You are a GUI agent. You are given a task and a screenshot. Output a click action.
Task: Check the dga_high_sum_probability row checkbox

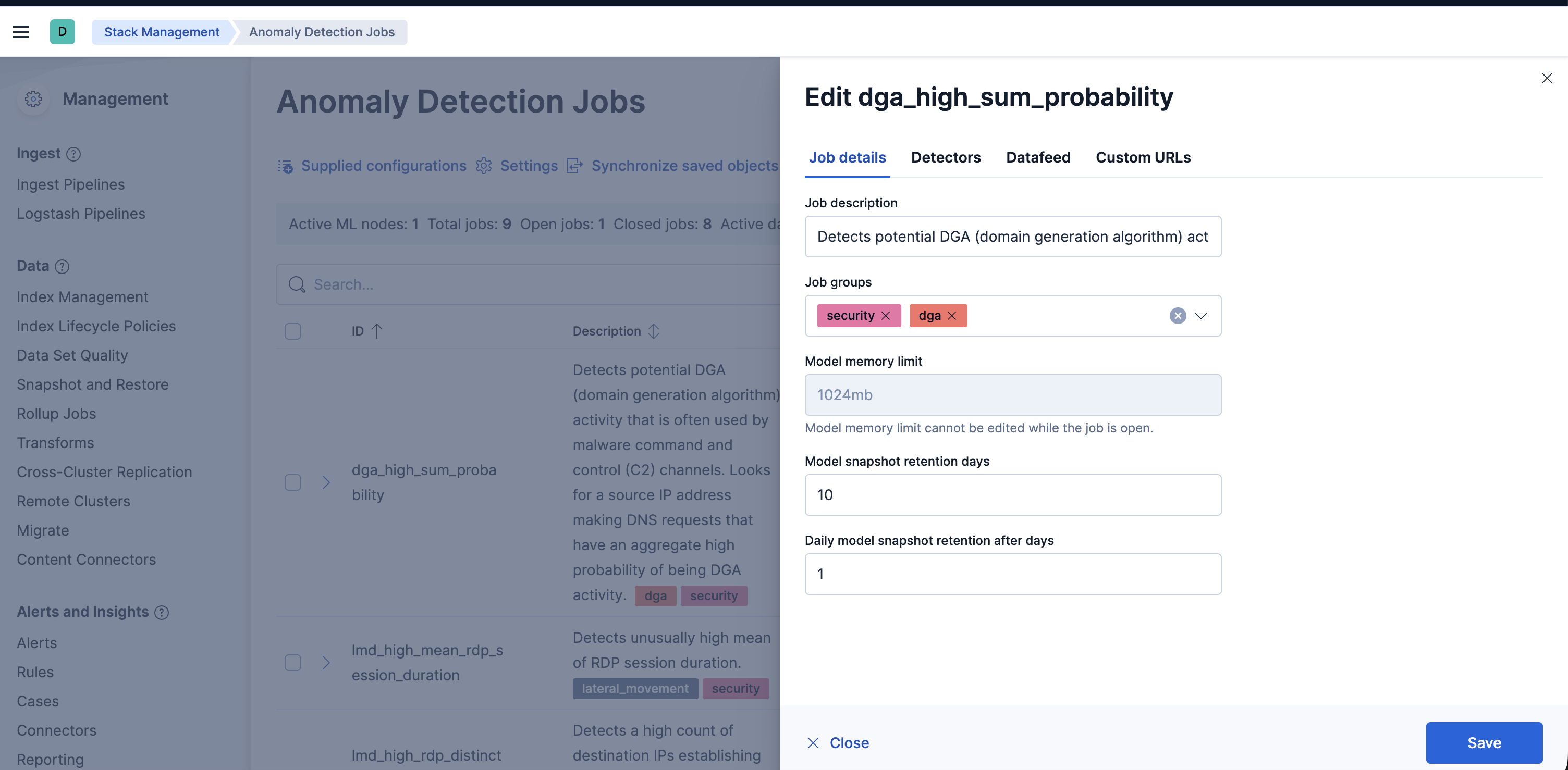coord(293,482)
